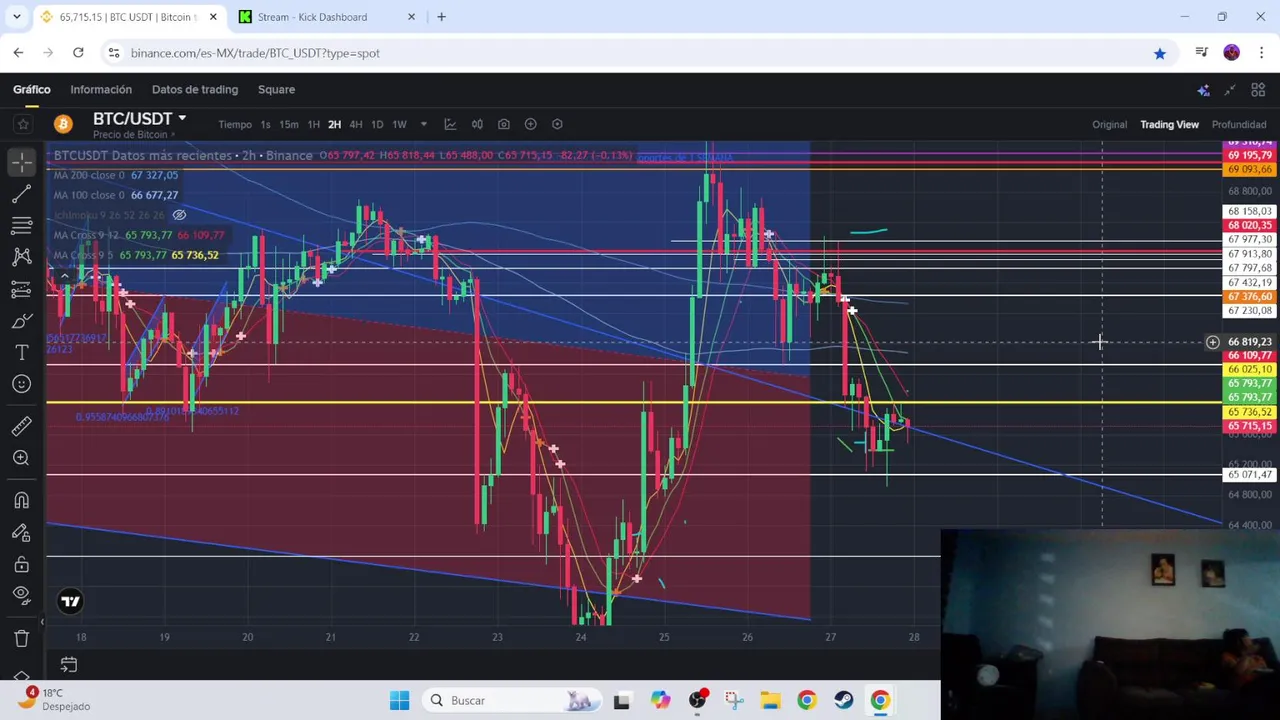Click the browser address bar URL
Screen dimensions: 1280x720
(x=255, y=53)
